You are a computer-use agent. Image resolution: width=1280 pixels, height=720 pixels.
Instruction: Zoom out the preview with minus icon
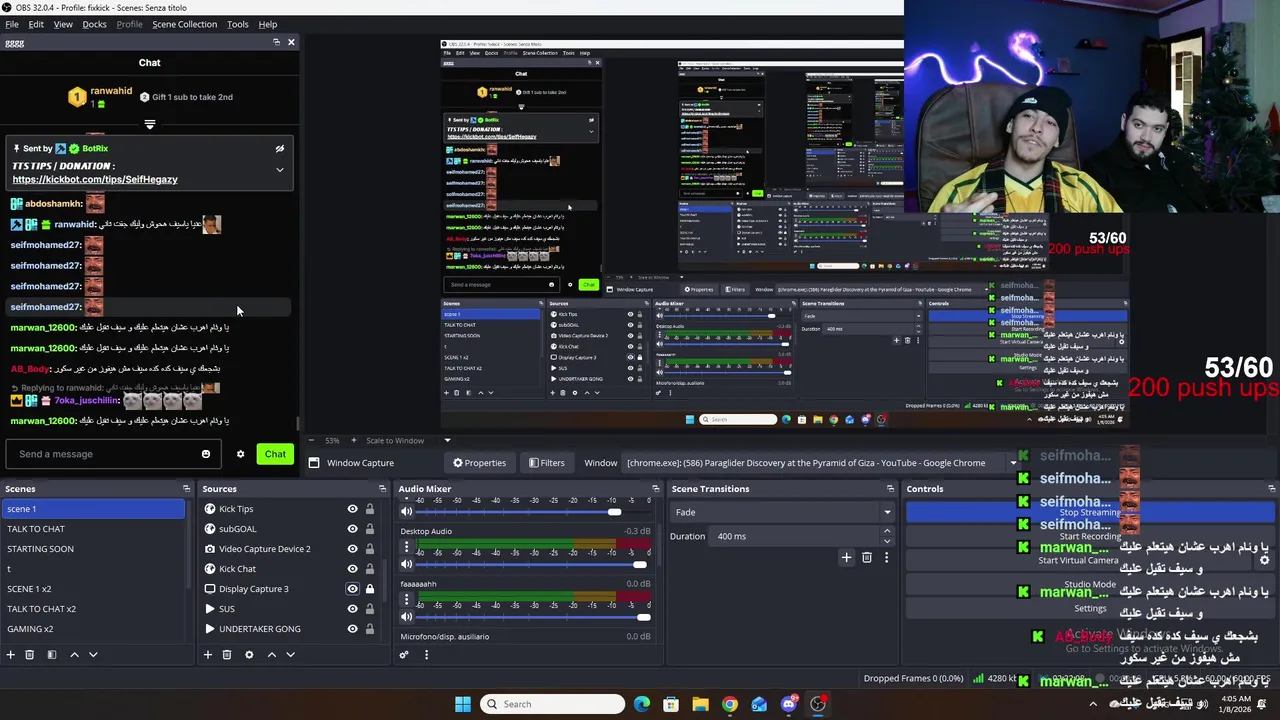(x=311, y=441)
